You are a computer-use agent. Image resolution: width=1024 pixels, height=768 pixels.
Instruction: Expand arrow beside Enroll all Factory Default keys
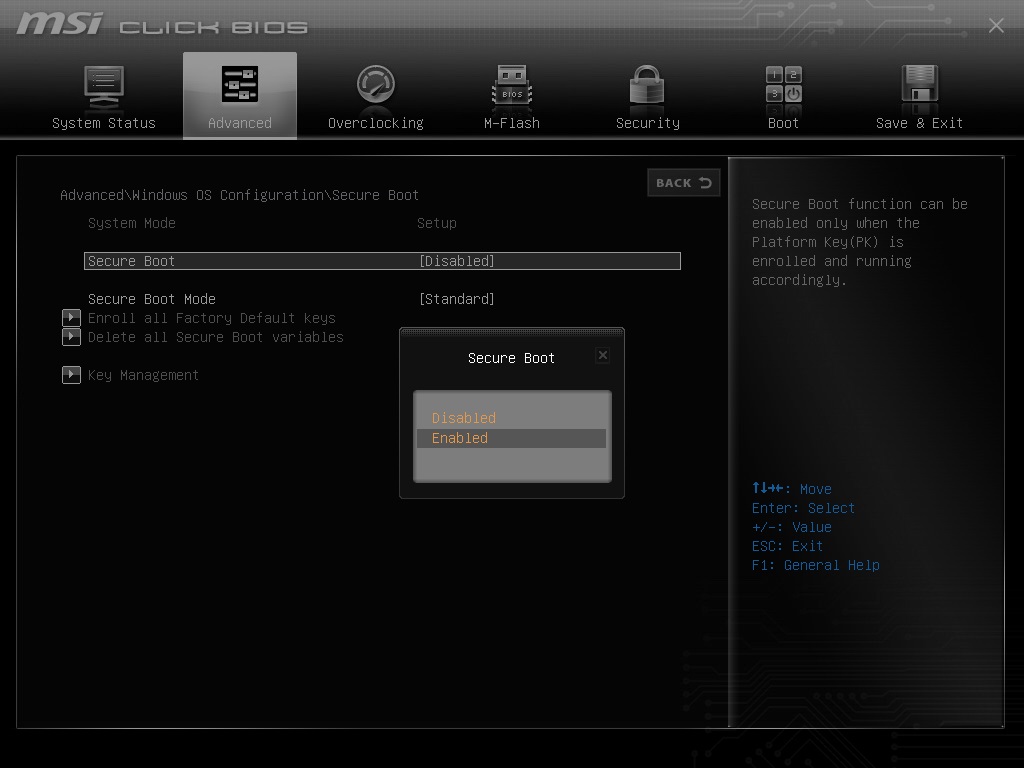(x=71, y=318)
